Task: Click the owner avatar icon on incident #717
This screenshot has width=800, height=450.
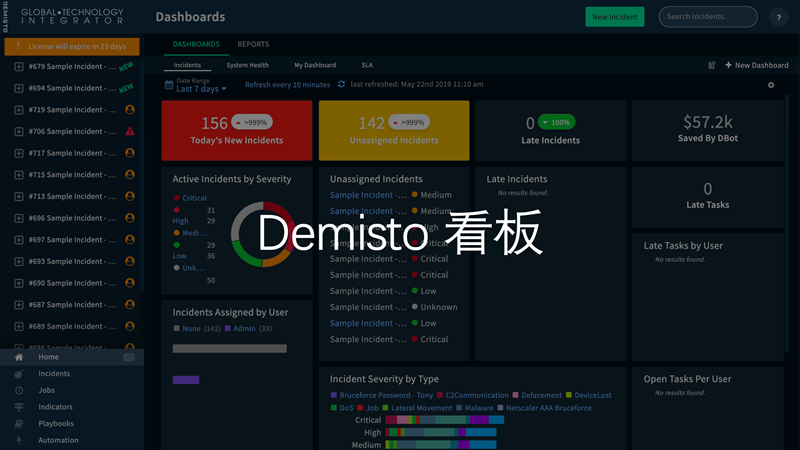Action: coord(130,153)
